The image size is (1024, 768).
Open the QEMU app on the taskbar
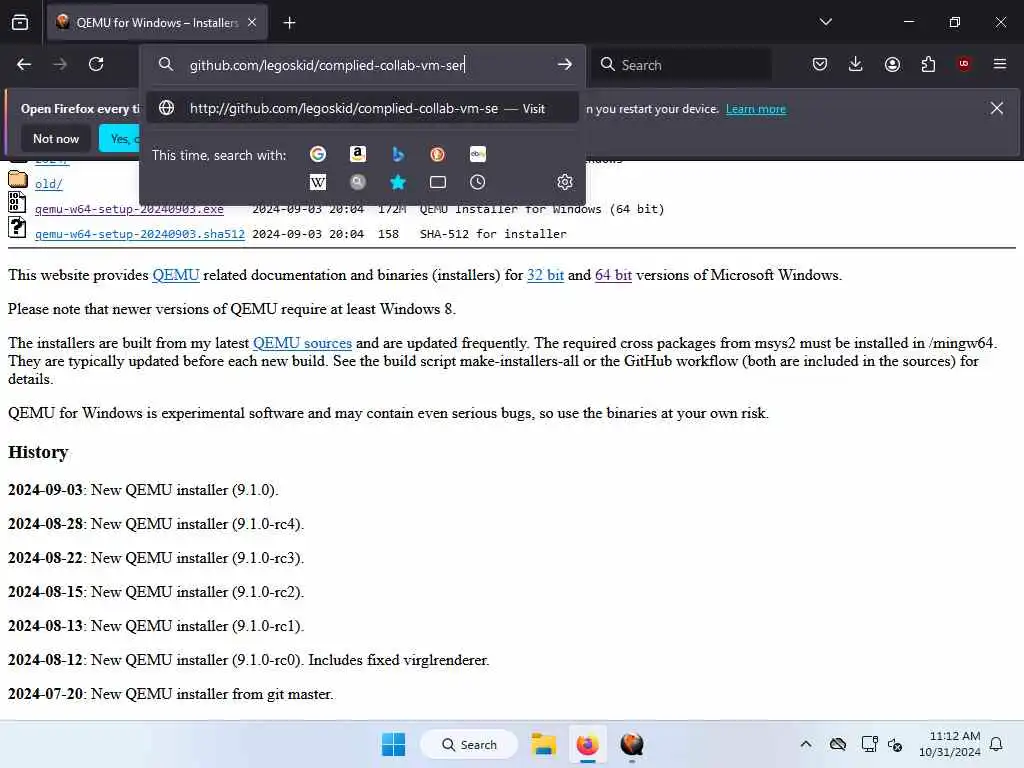pyautogui.click(x=632, y=744)
